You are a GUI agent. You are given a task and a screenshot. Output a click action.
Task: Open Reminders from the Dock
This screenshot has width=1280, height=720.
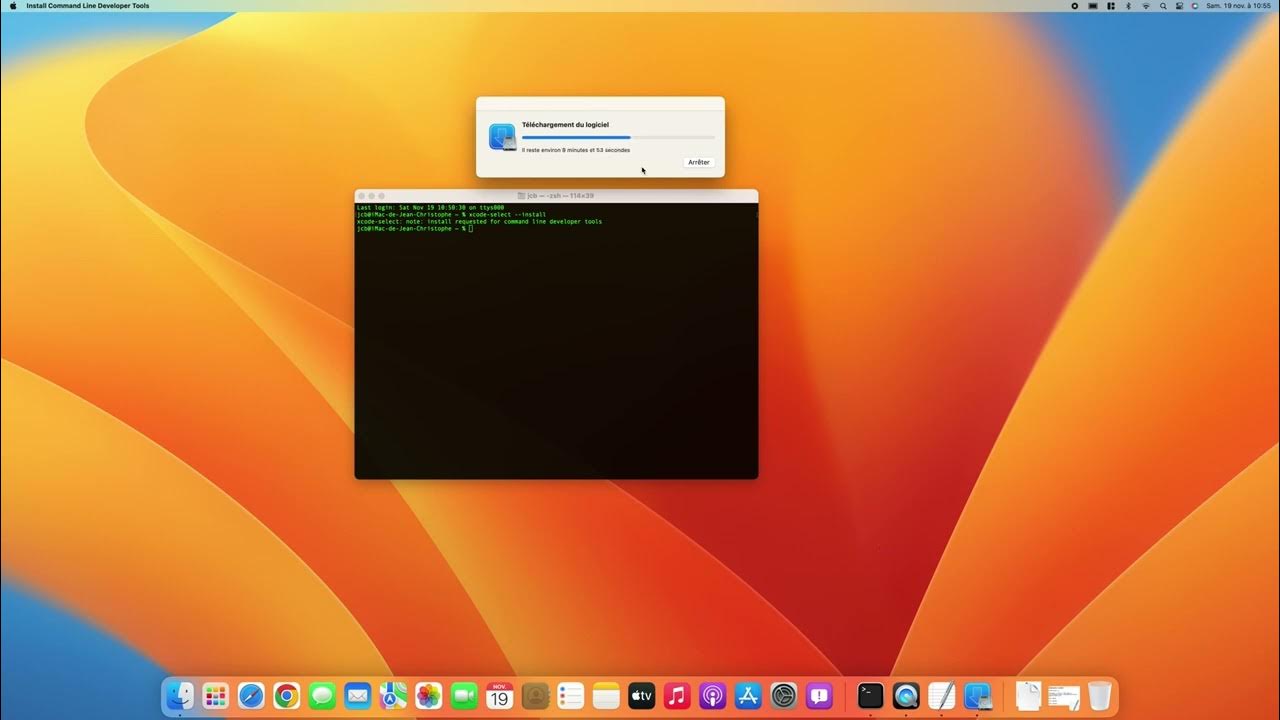click(x=570, y=695)
